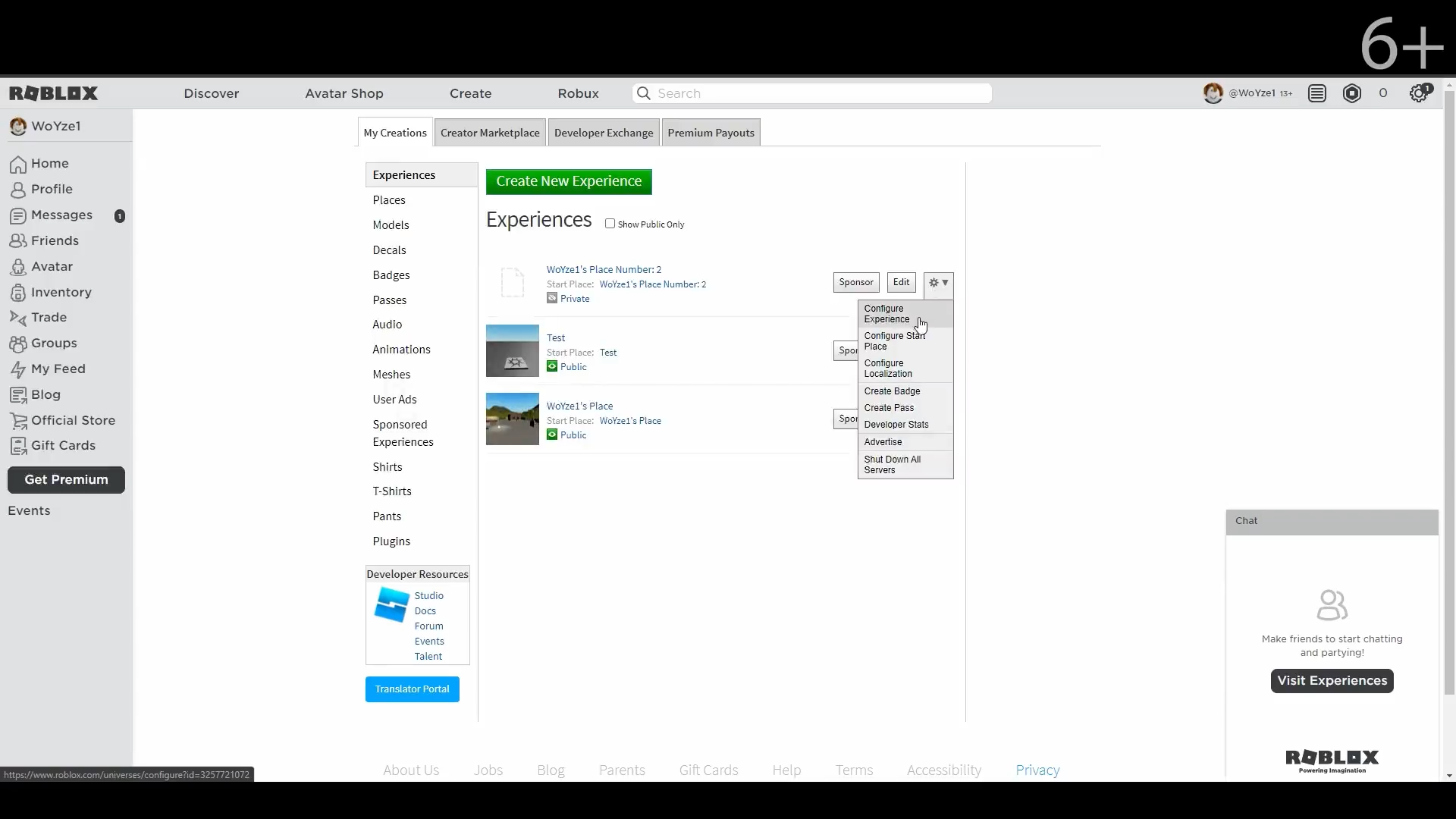Select Configure Localization from the dropdown menu
1456x819 pixels.
pyautogui.click(x=887, y=369)
